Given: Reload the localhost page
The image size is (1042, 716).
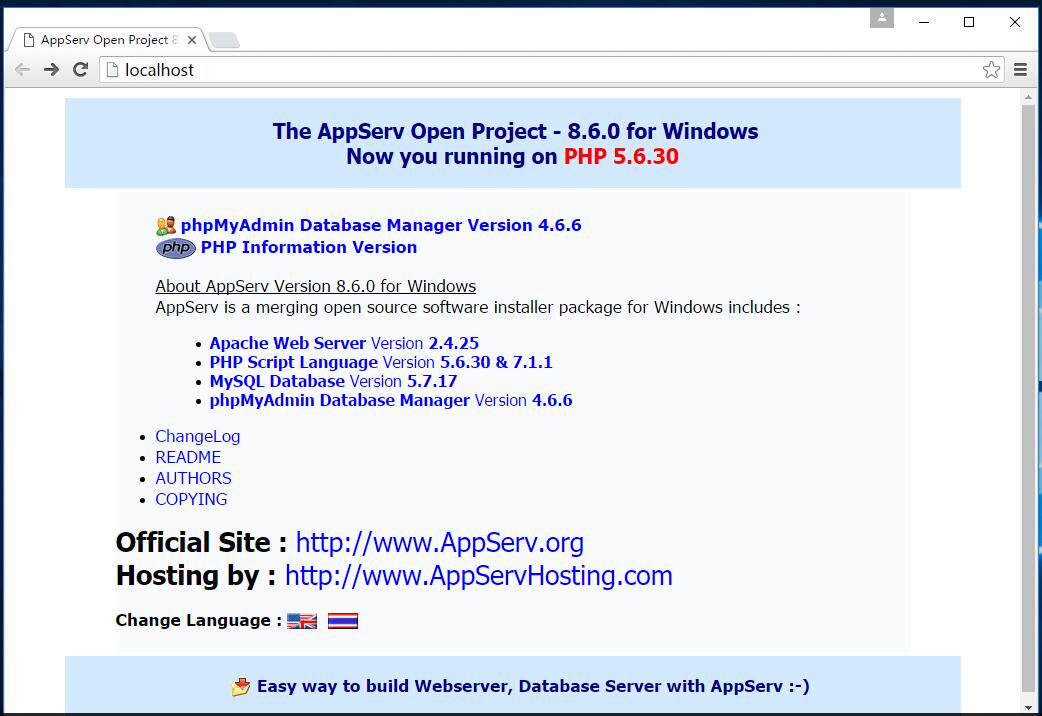Looking at the screenshot, I should tap(80, 70).
